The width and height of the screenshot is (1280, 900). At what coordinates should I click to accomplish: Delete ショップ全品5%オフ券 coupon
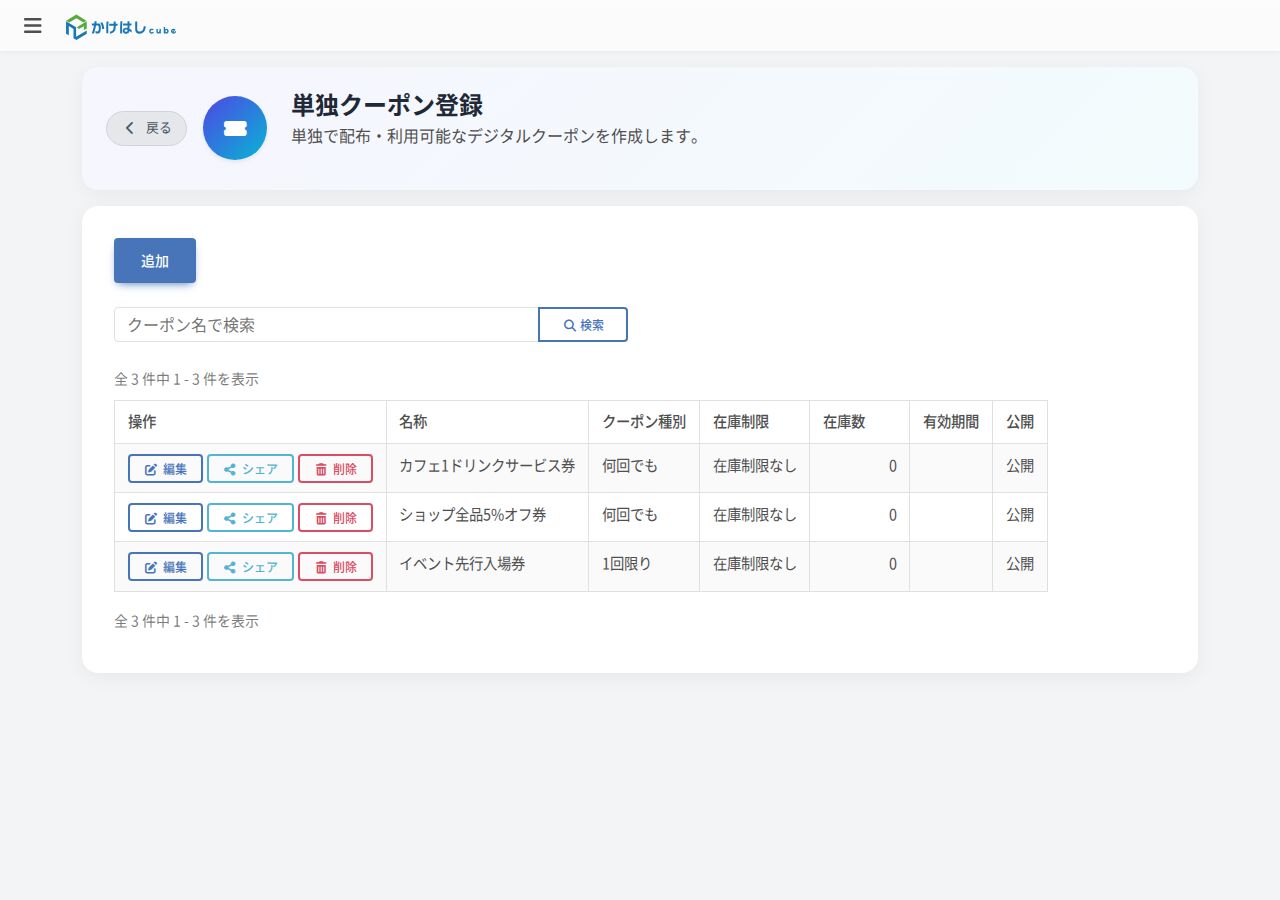point(335,518)
